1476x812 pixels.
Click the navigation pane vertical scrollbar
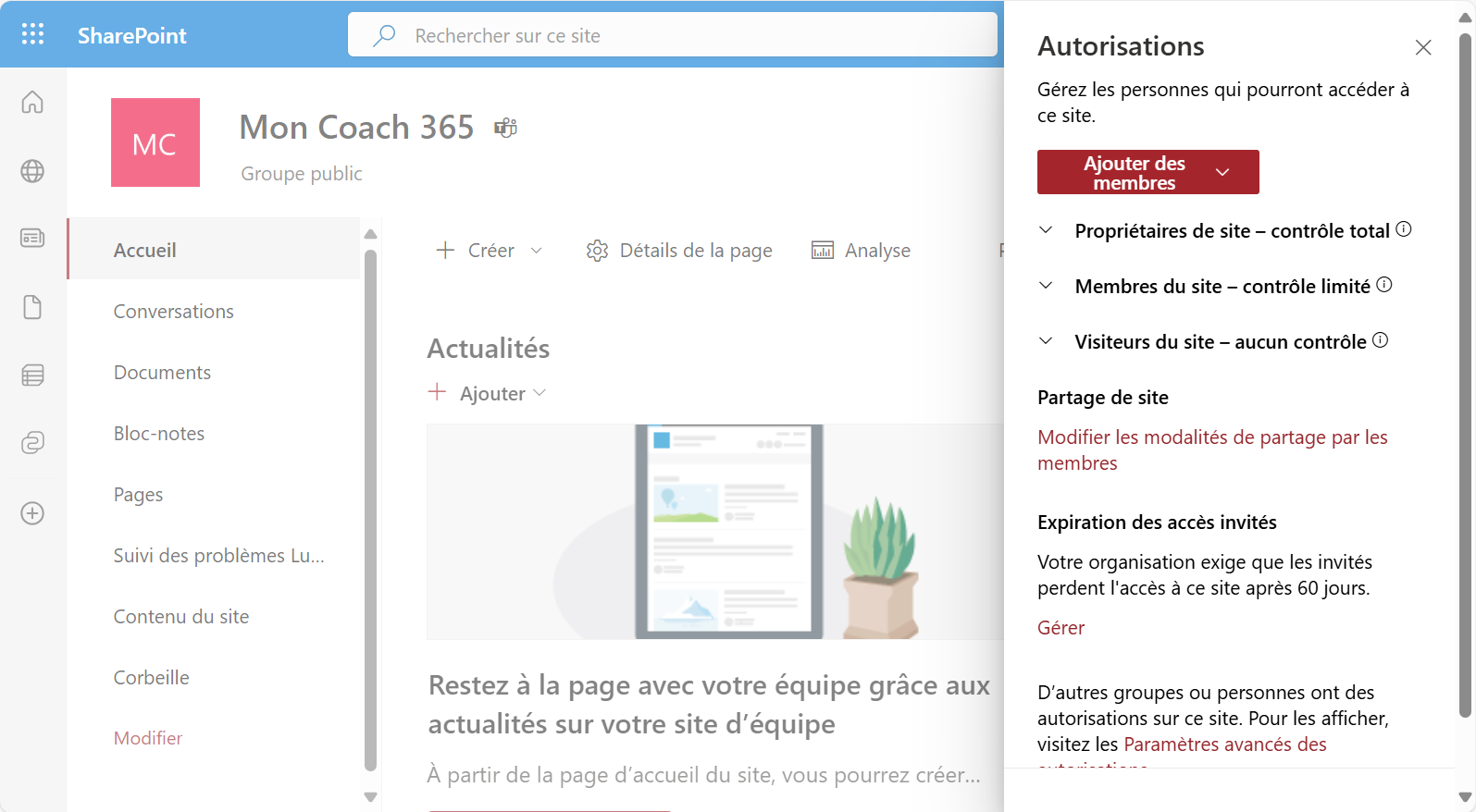370,509
